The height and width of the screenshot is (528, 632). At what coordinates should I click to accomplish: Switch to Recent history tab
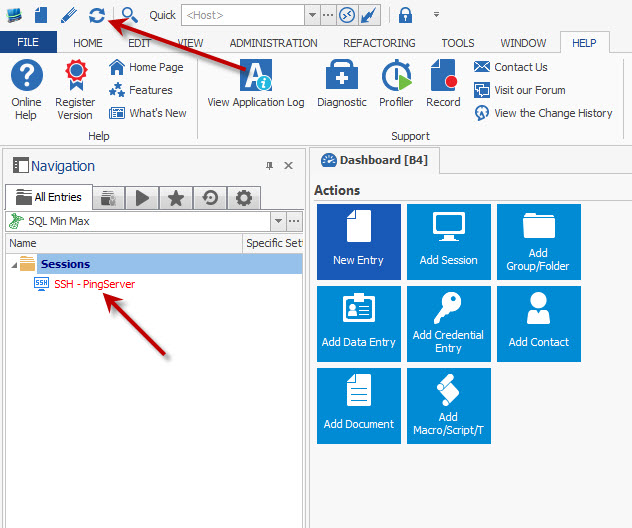point(210,198)
